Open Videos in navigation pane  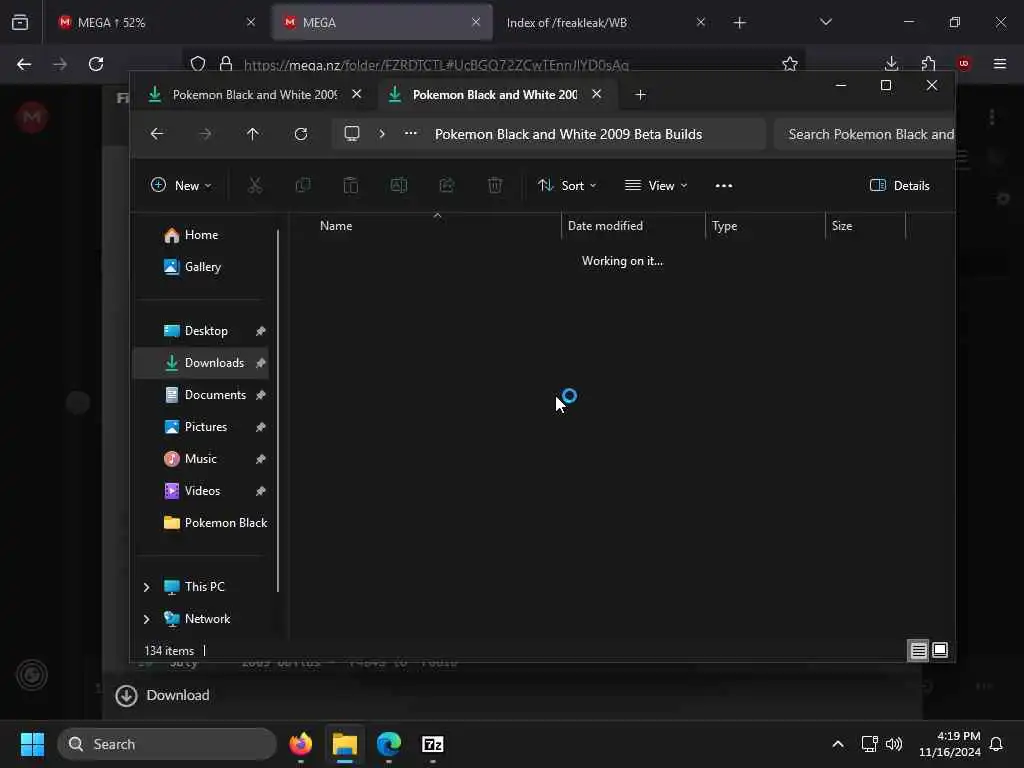[204, 491]
